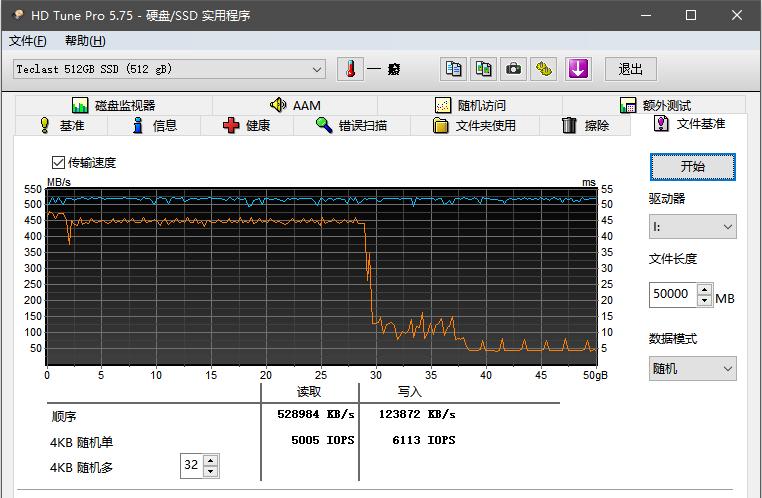Screen dimensions: 762x498
Task: Open the 磁盘监视器 disk monitor tab
Action: (x=114, y=105)
